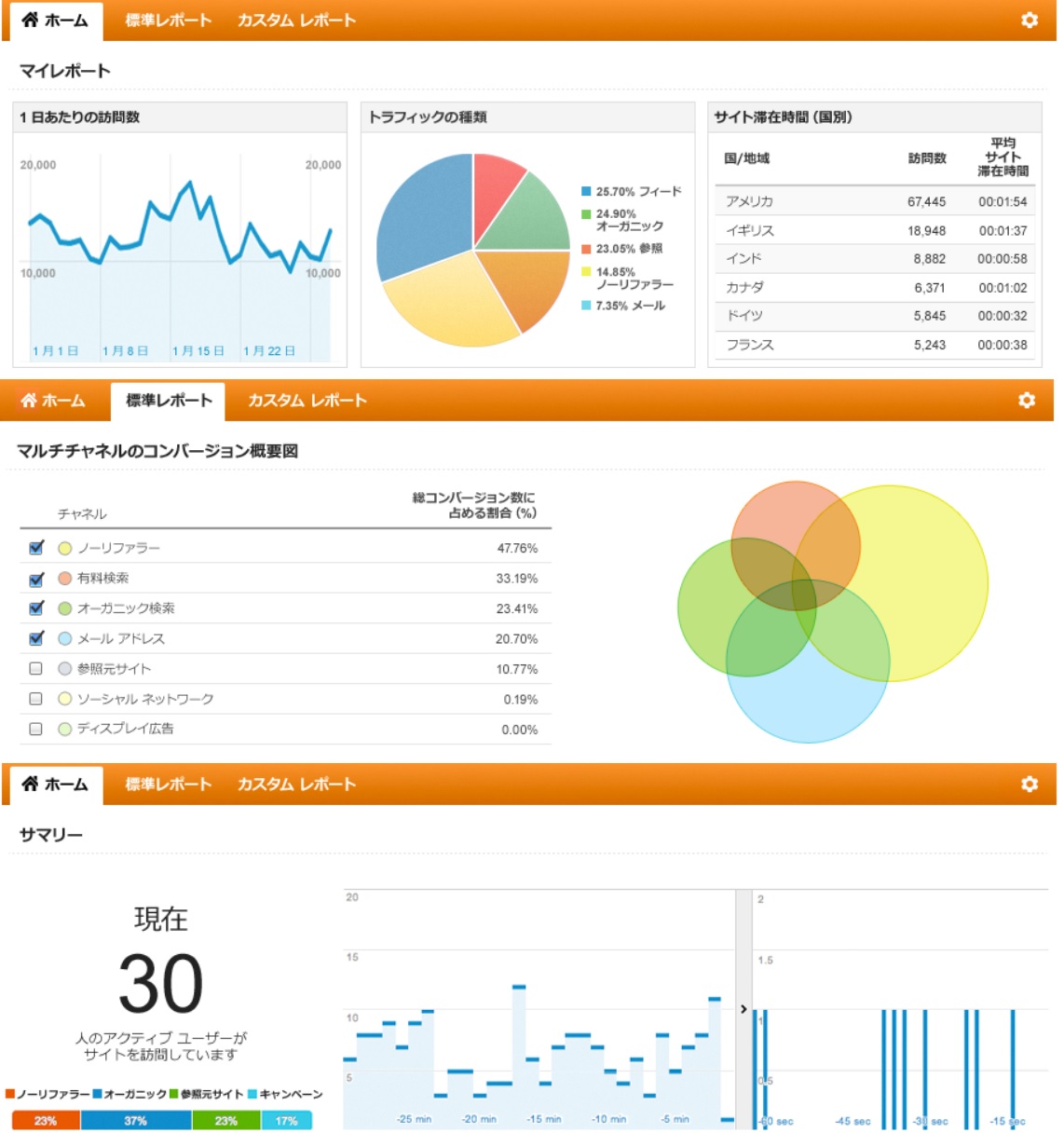Open the 標準レポート tab in top bar
This screenshot has height=1133, width=1064.
169,20
